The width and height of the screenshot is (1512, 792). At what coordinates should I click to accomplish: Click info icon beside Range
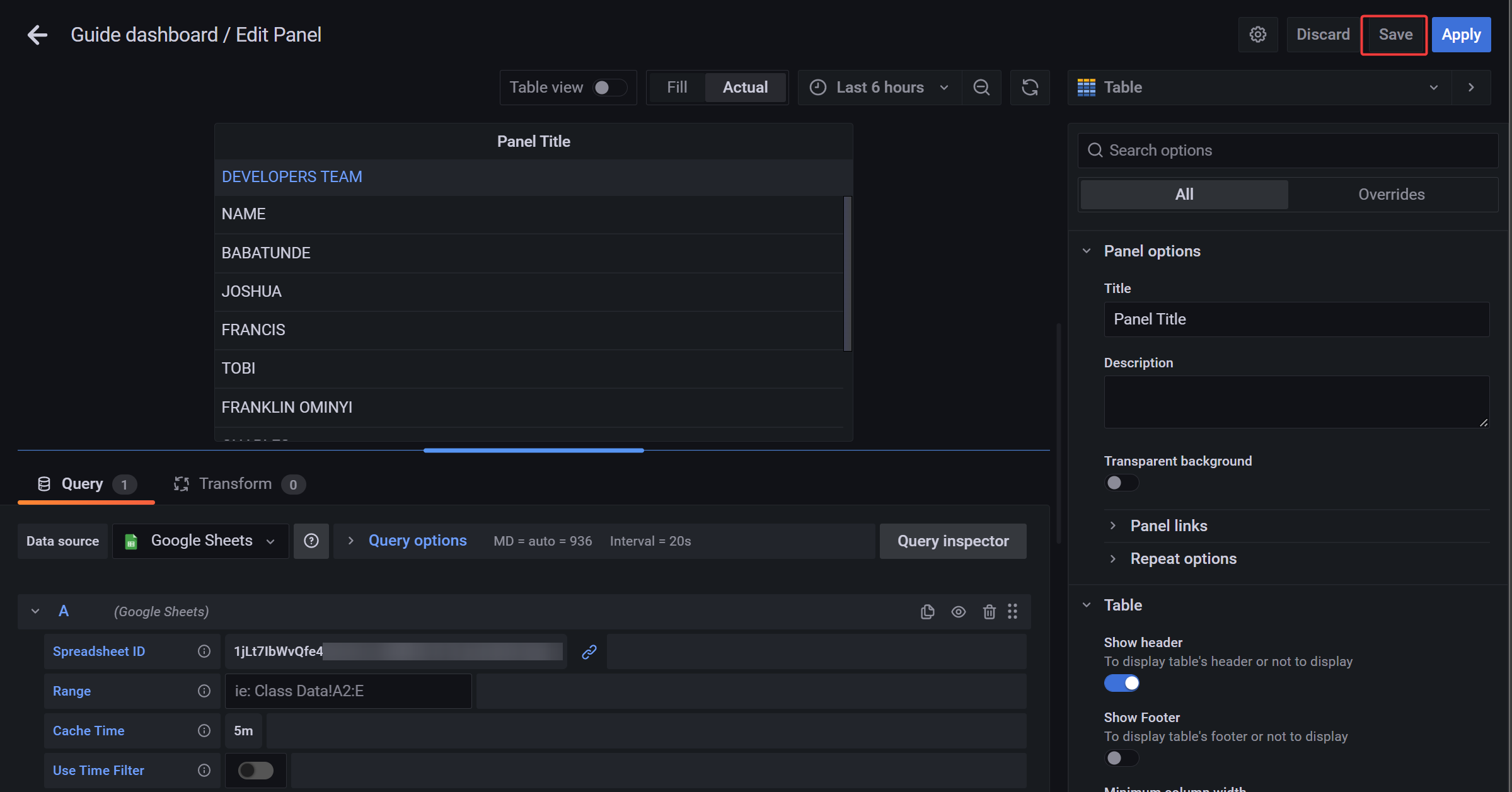point(204,691)
